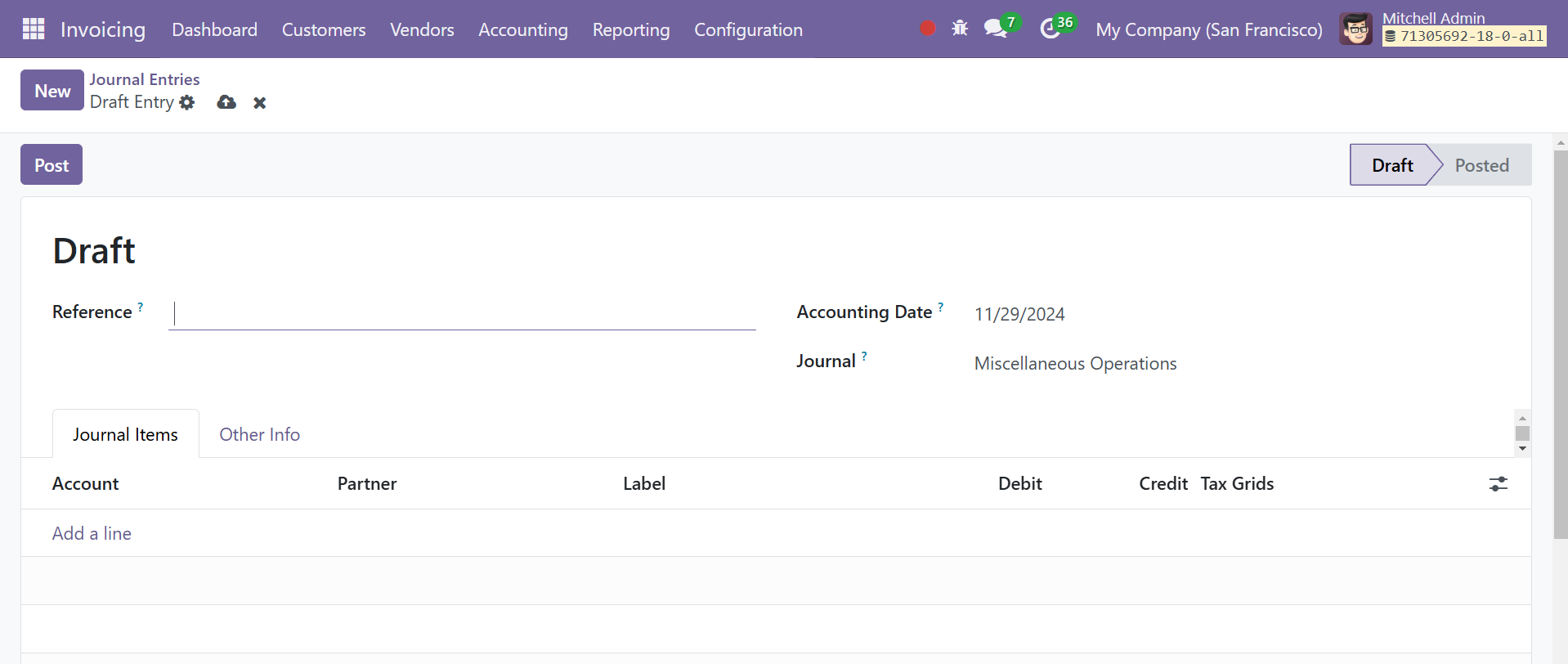
Task: Open Mitchell Admin user menu
Action: tap(1443, 29)
